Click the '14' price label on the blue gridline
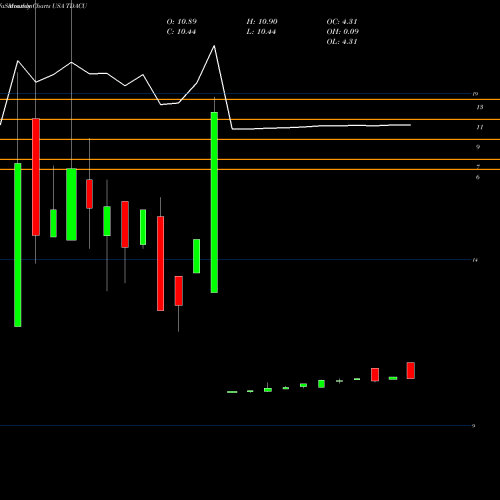The image size is (500, 500). click(x=475, y=260)
